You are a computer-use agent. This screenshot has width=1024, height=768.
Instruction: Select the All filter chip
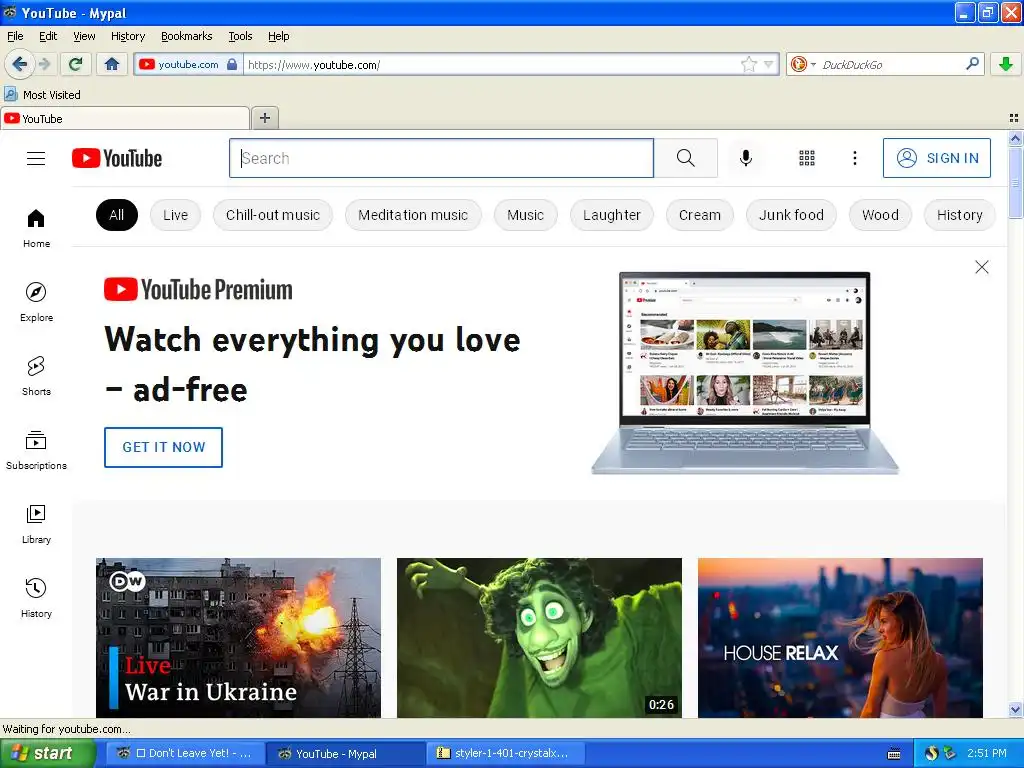coord(117,215)
